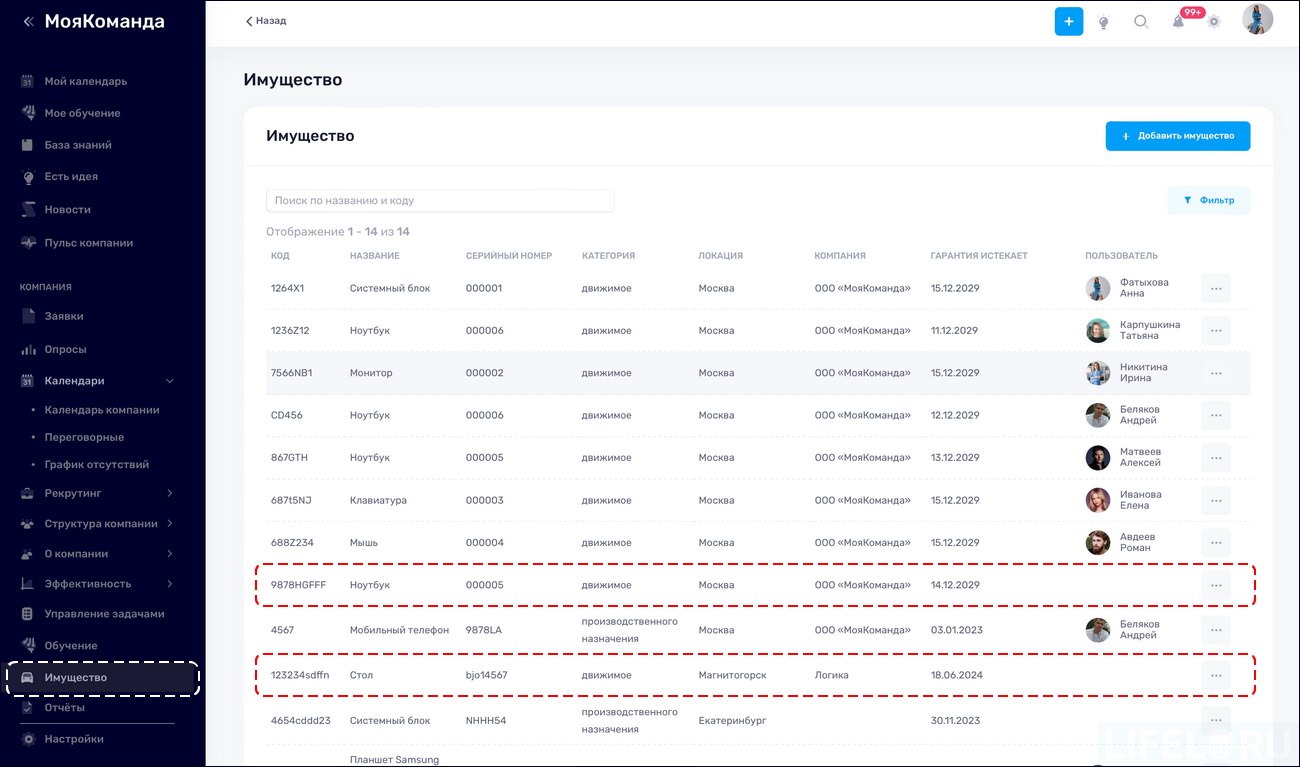Click the "Назад" back link

coord(265,20)
